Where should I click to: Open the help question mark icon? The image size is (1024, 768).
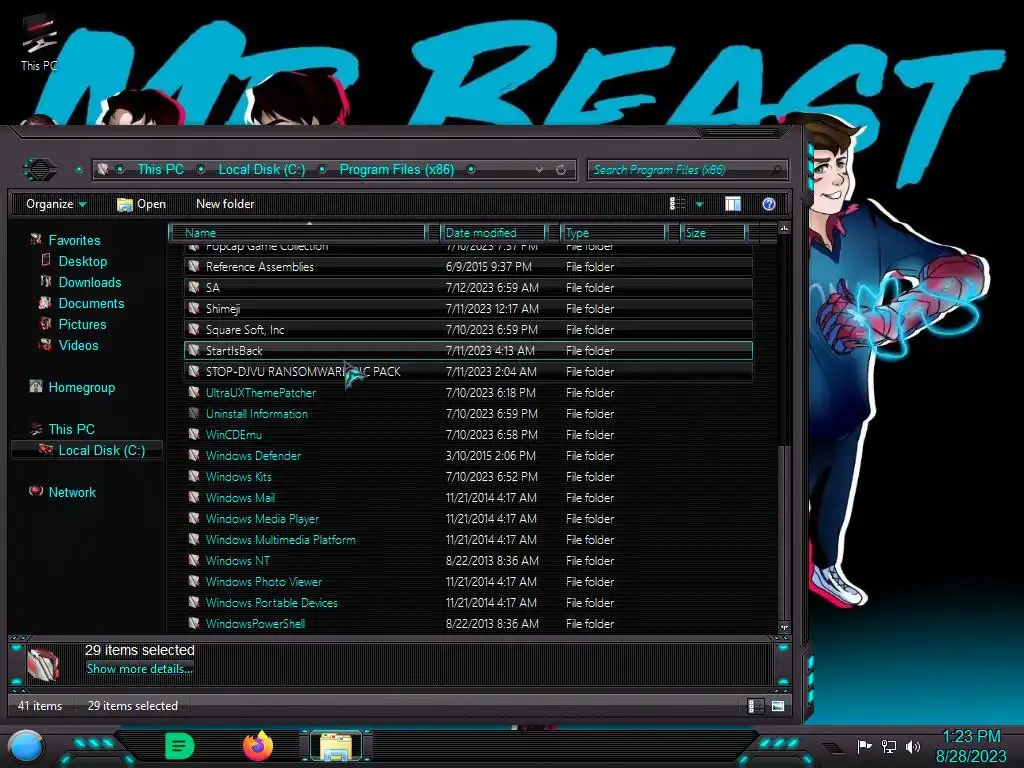click(x=769, y=204)
